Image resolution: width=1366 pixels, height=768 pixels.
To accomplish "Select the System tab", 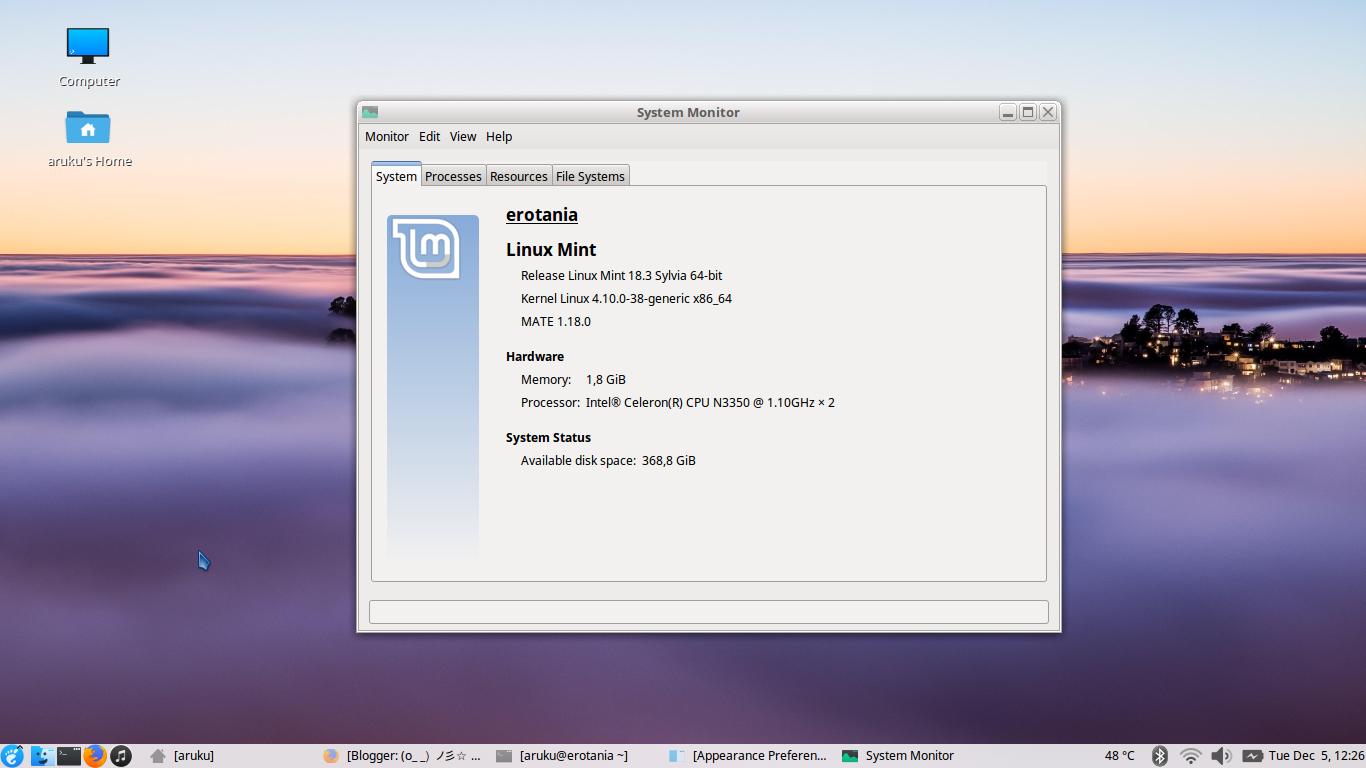I will click(x=396, y=176).
